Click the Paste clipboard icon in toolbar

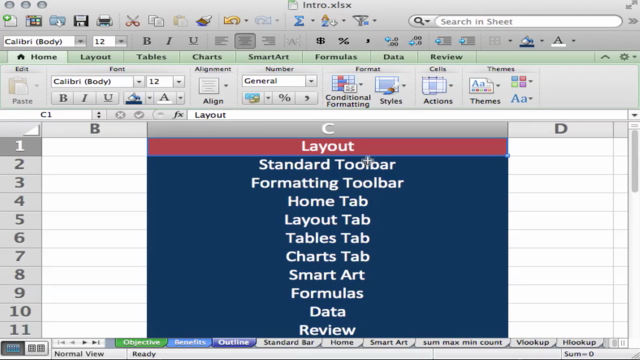180,20
